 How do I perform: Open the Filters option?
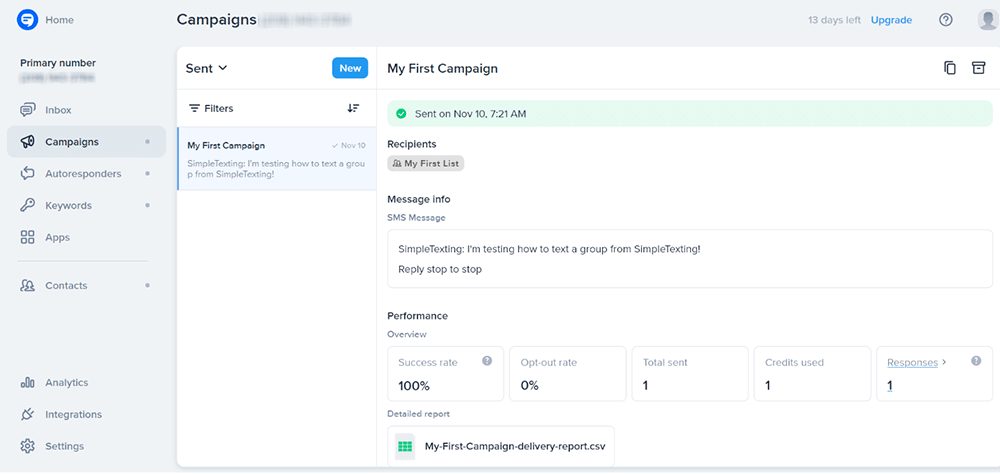pyautogui.click(x=211, y=108)
